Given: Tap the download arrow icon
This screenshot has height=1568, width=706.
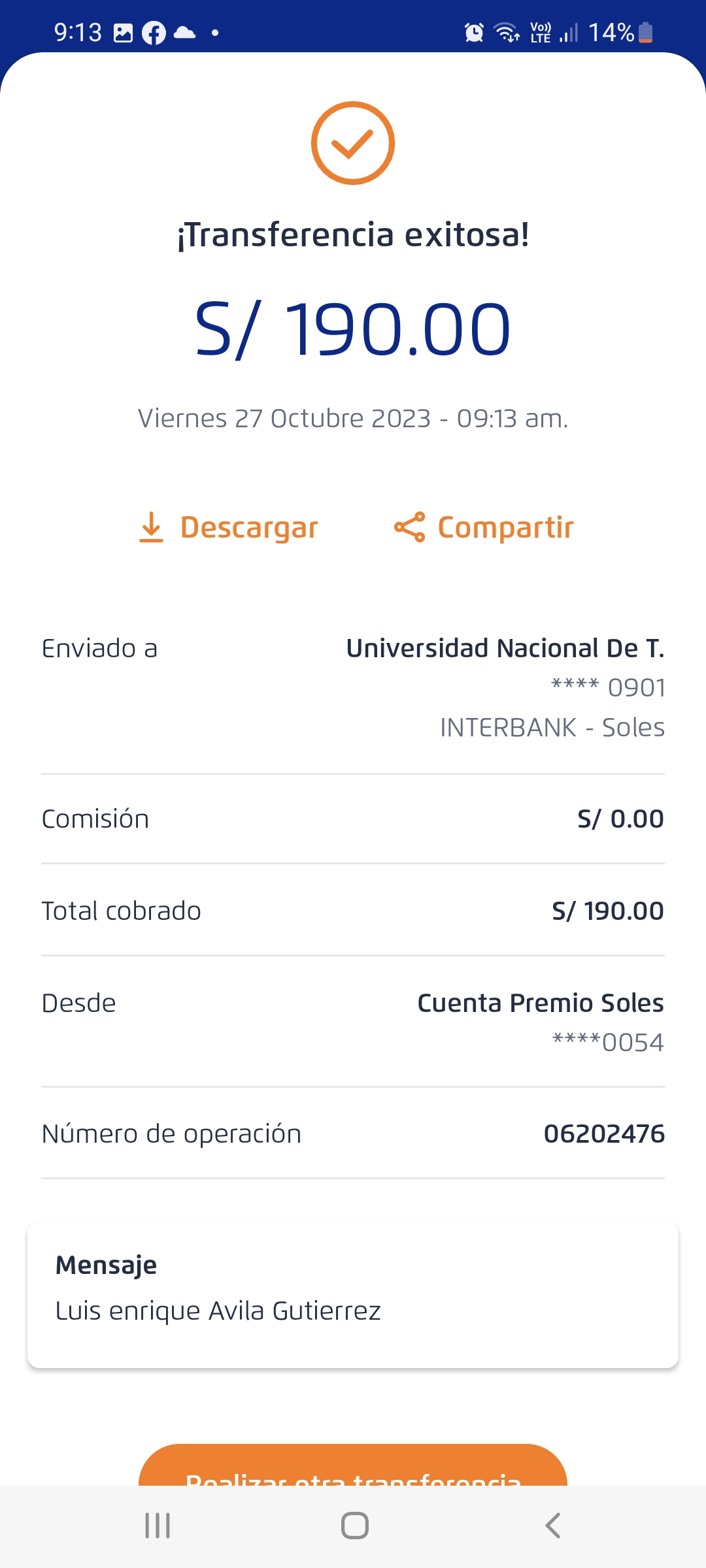Looking at the screenshot, I should pyautogui.click(x=152, y=527).
